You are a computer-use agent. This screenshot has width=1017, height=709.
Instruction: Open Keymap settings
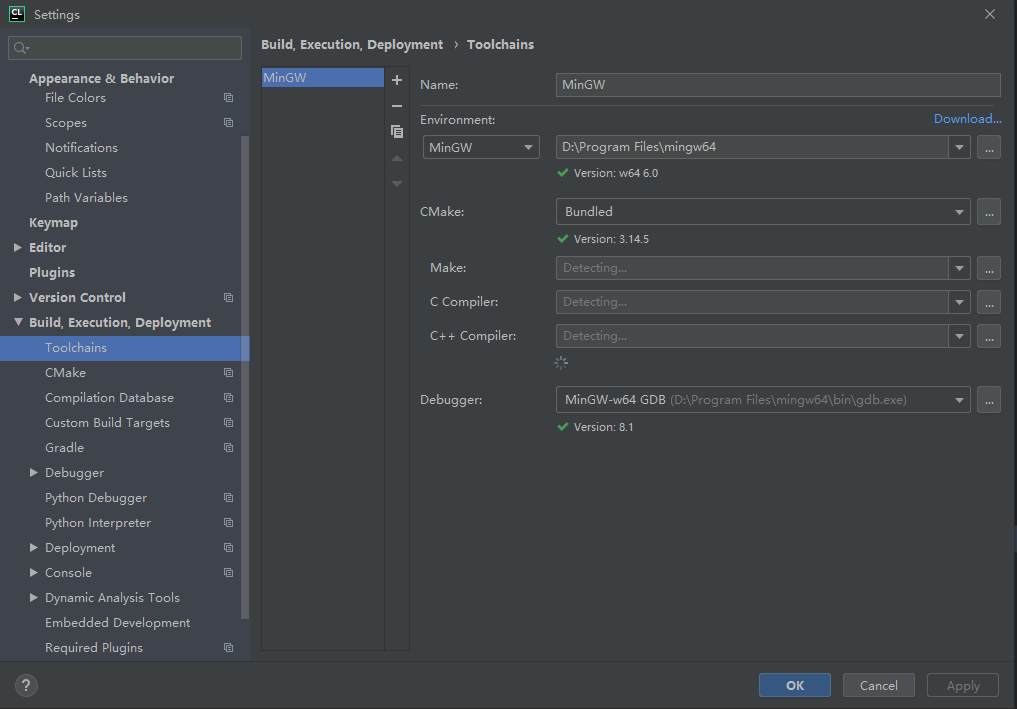click(x=53, y=222)
